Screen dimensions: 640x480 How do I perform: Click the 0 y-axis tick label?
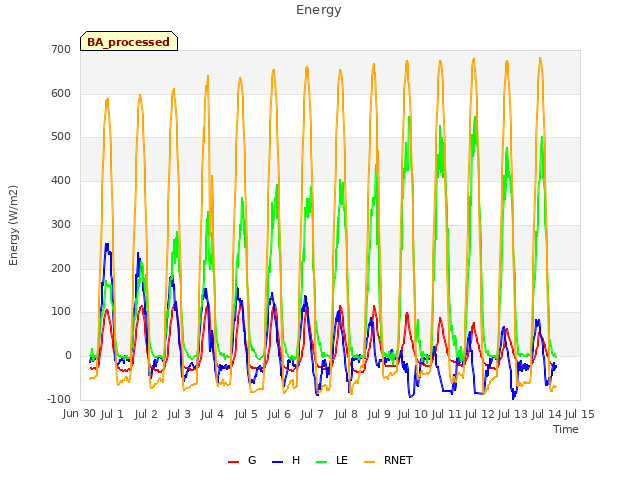click(68, 356)
